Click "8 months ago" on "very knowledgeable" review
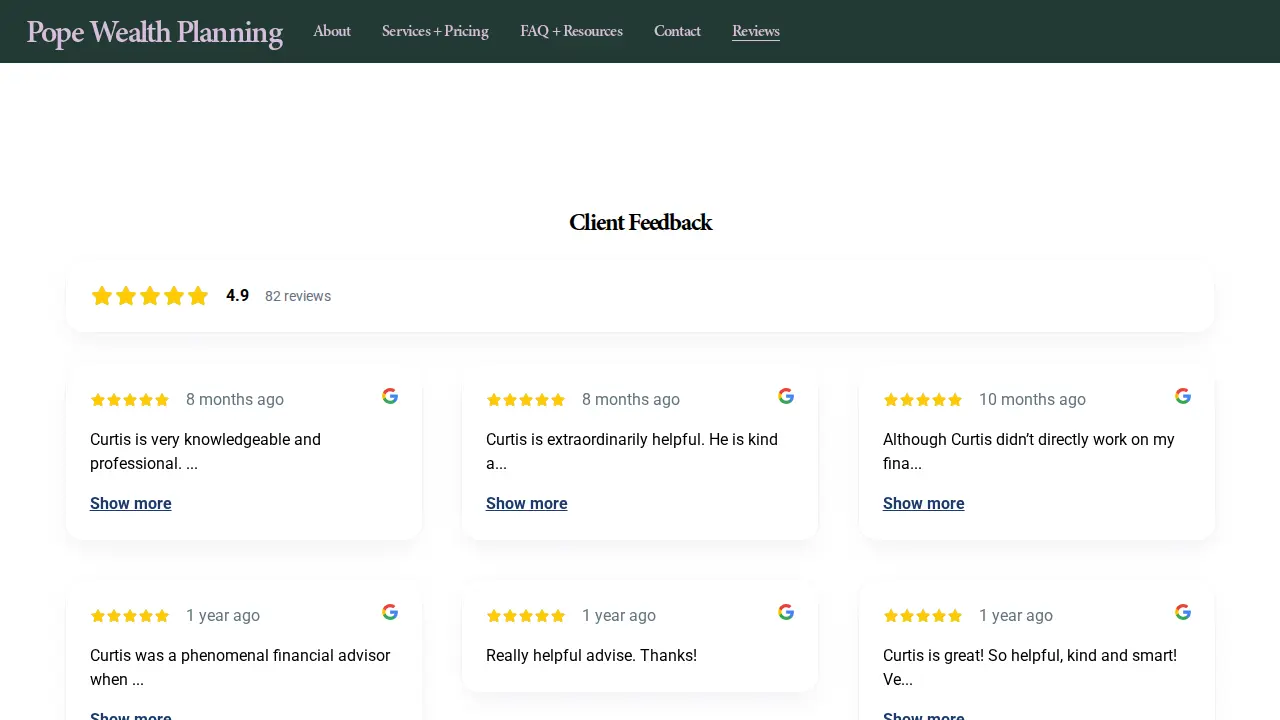This screenshot has width=1280, height=720. click(x=235, y=399)
